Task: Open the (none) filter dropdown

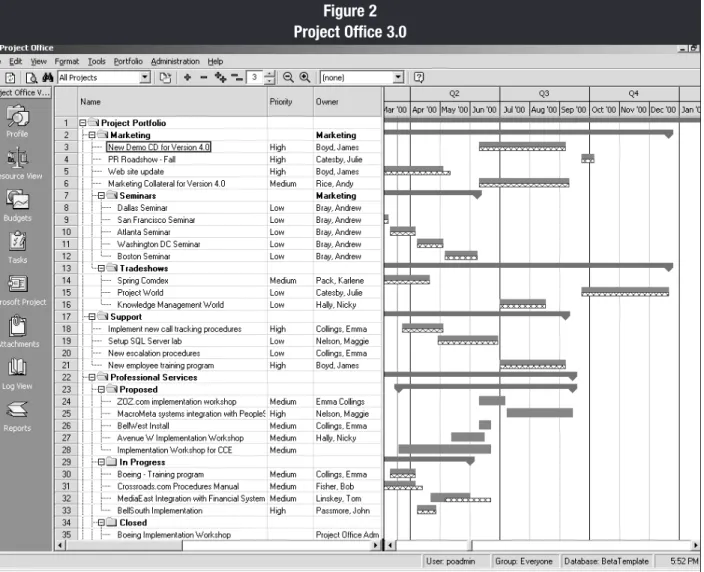Action: 398,78
